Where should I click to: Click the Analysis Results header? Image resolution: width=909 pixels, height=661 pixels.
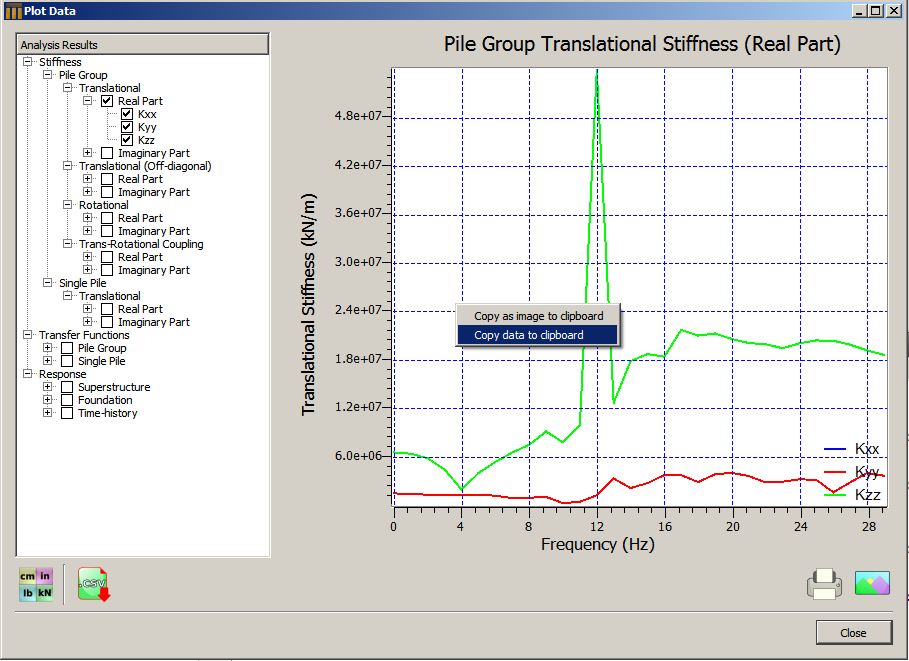142,45
